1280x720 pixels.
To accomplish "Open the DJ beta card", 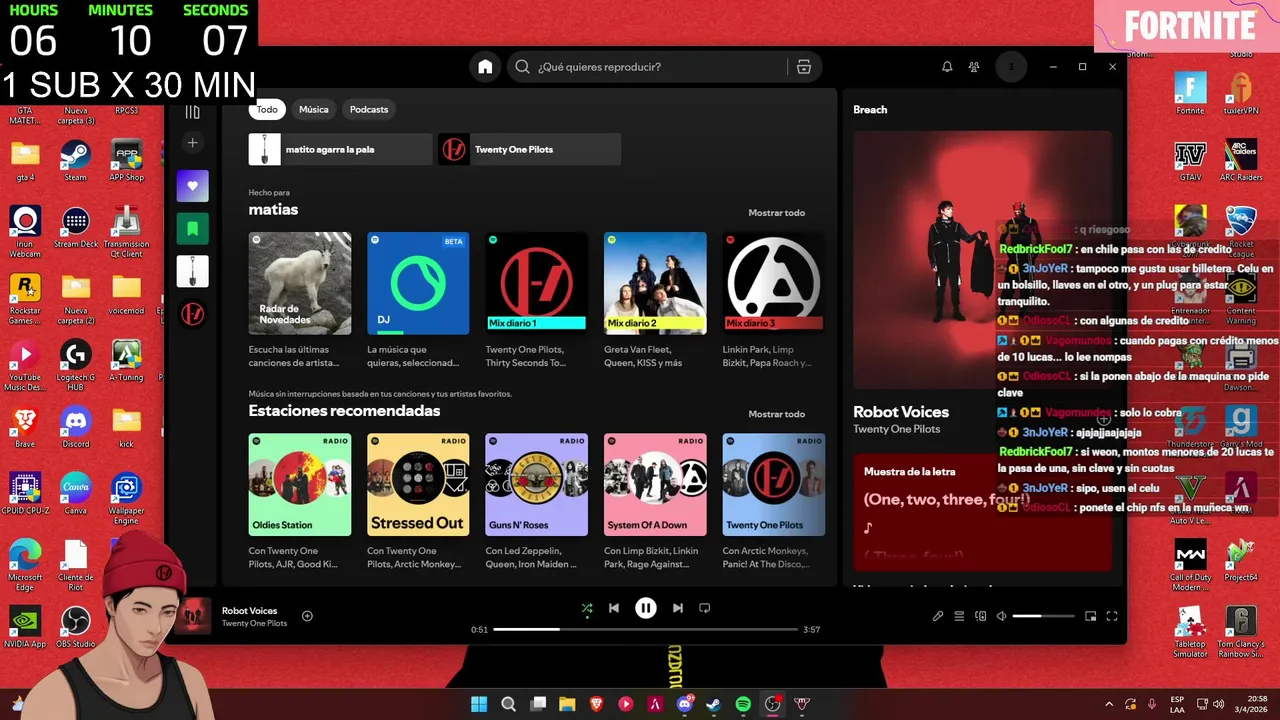I will (418, 283).
